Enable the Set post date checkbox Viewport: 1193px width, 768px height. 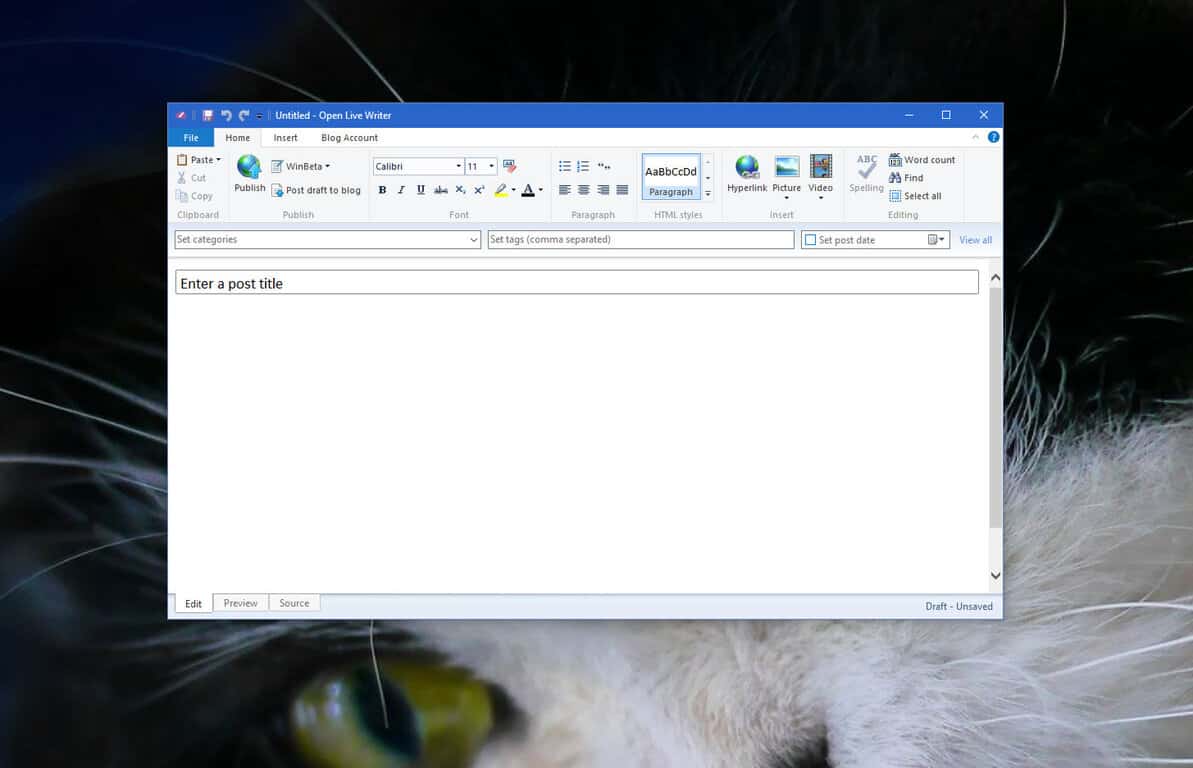[810, 240]
